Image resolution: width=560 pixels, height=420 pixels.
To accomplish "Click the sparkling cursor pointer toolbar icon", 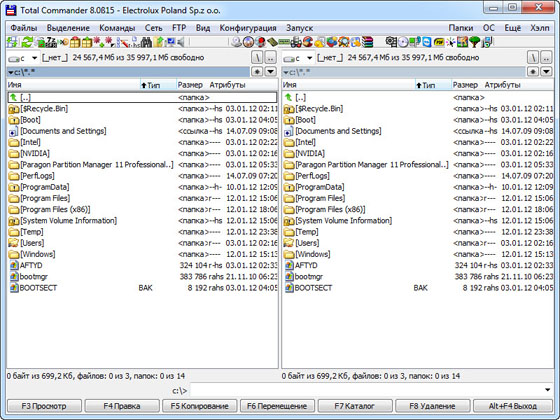I will pyautogui.click(x=451, y=42).
